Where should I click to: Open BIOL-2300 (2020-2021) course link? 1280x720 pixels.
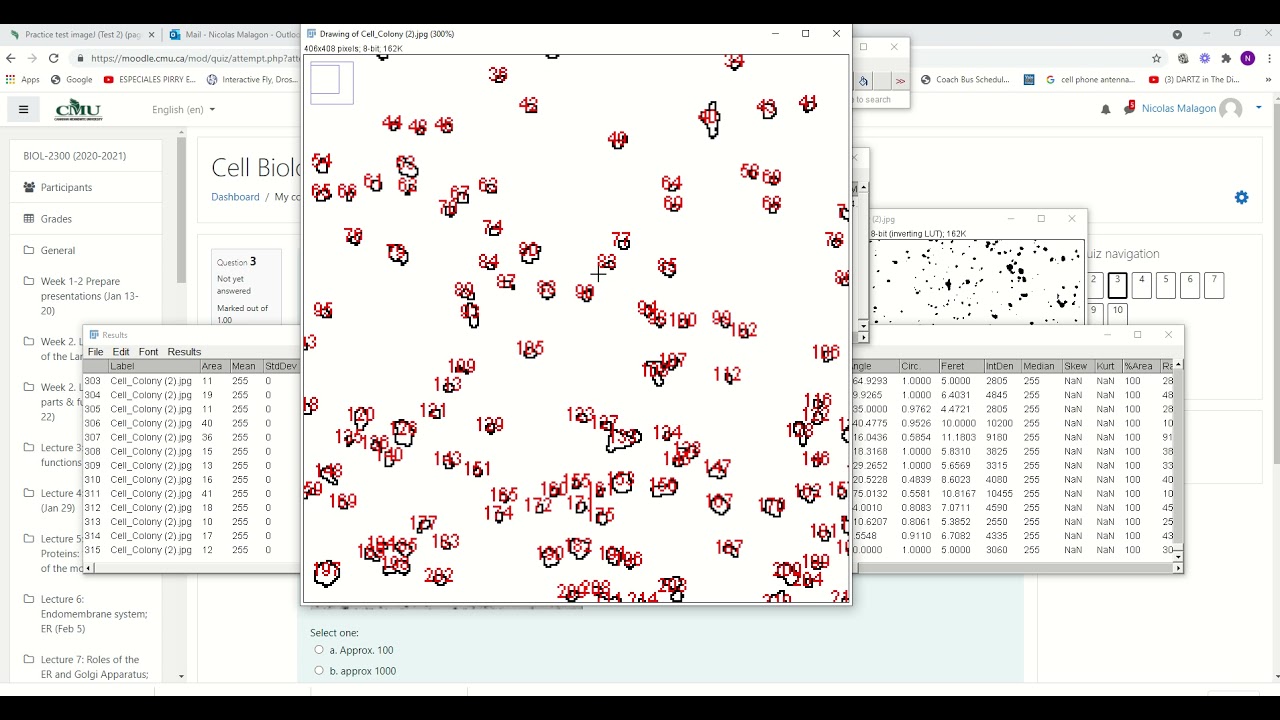[75, 156]
